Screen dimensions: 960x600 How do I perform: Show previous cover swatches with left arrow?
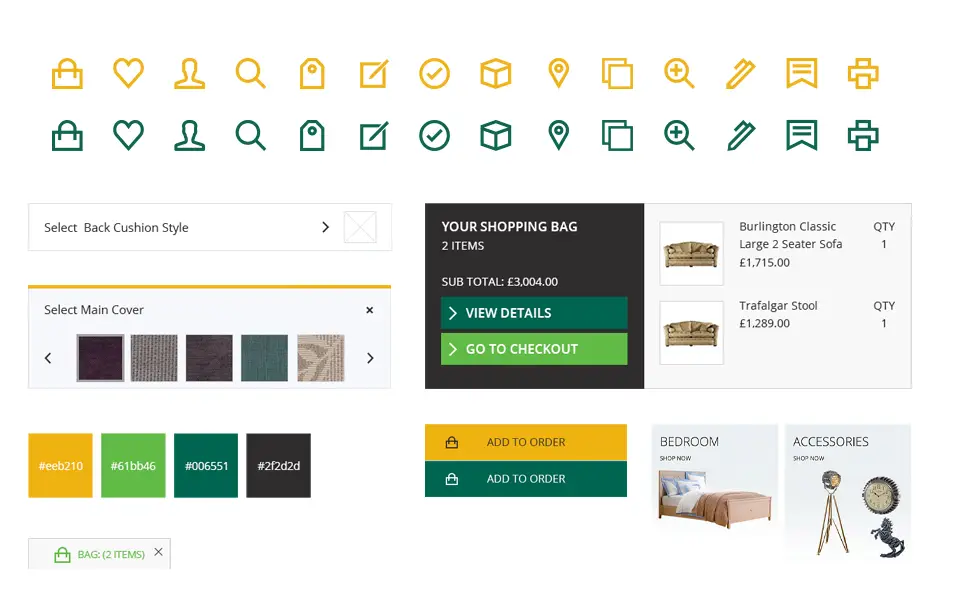coord(48,358)
